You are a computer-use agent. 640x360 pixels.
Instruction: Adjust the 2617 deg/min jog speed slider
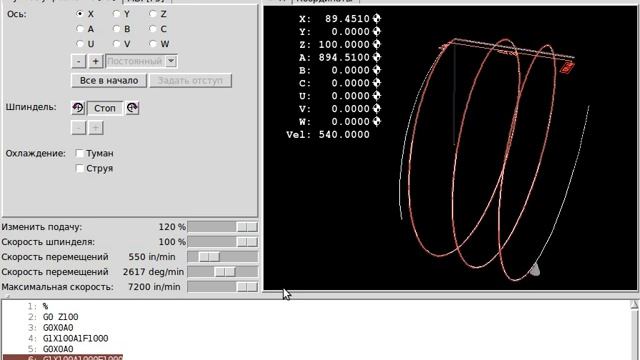223,272
